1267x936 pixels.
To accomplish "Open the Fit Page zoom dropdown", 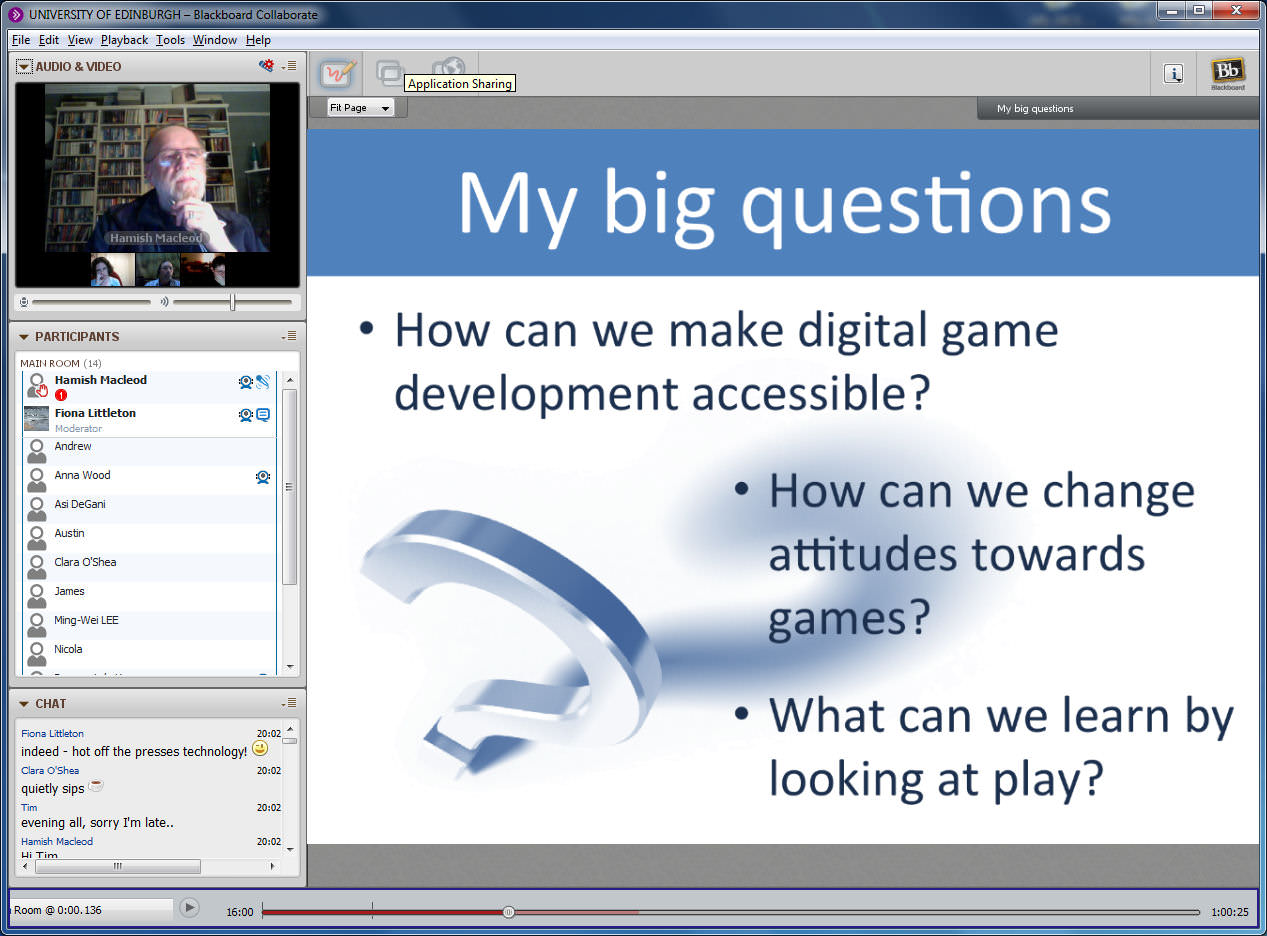I will [361, 108].
